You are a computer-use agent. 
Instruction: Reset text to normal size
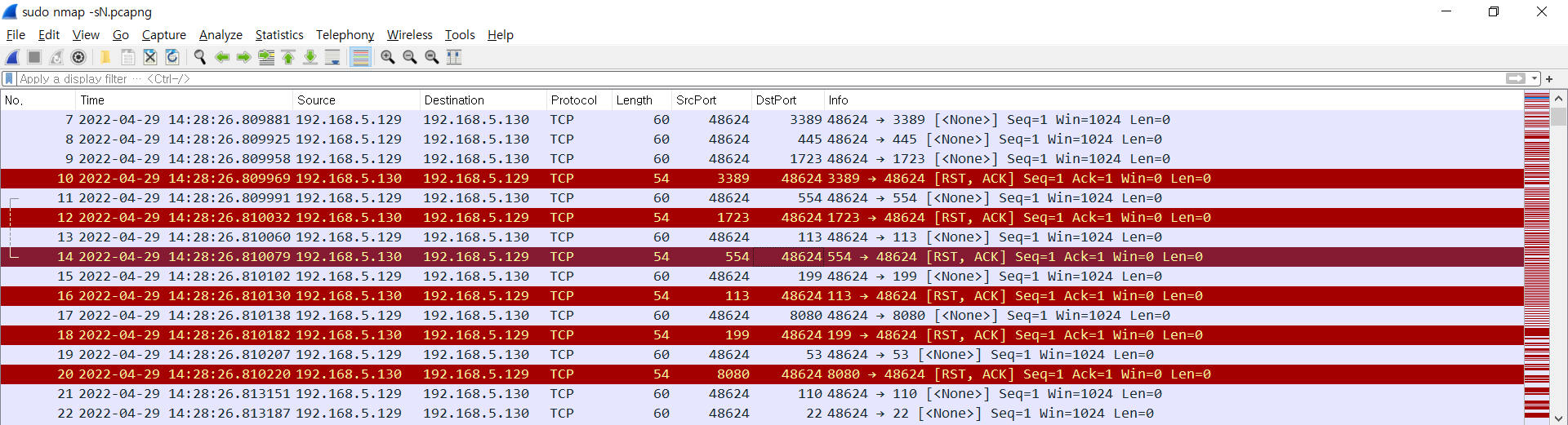(432, 57)
